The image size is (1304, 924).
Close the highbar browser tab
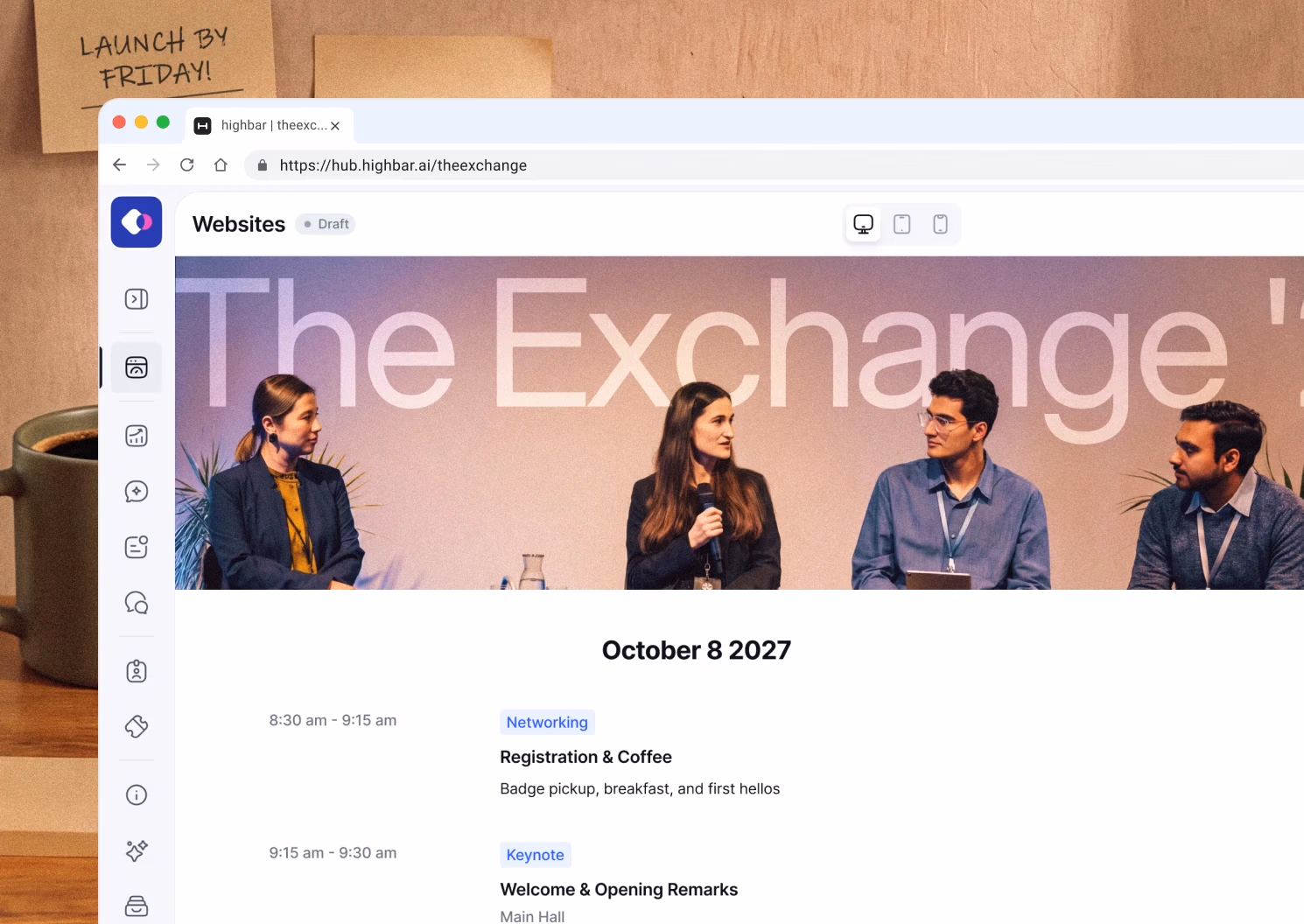pos(335,126)
